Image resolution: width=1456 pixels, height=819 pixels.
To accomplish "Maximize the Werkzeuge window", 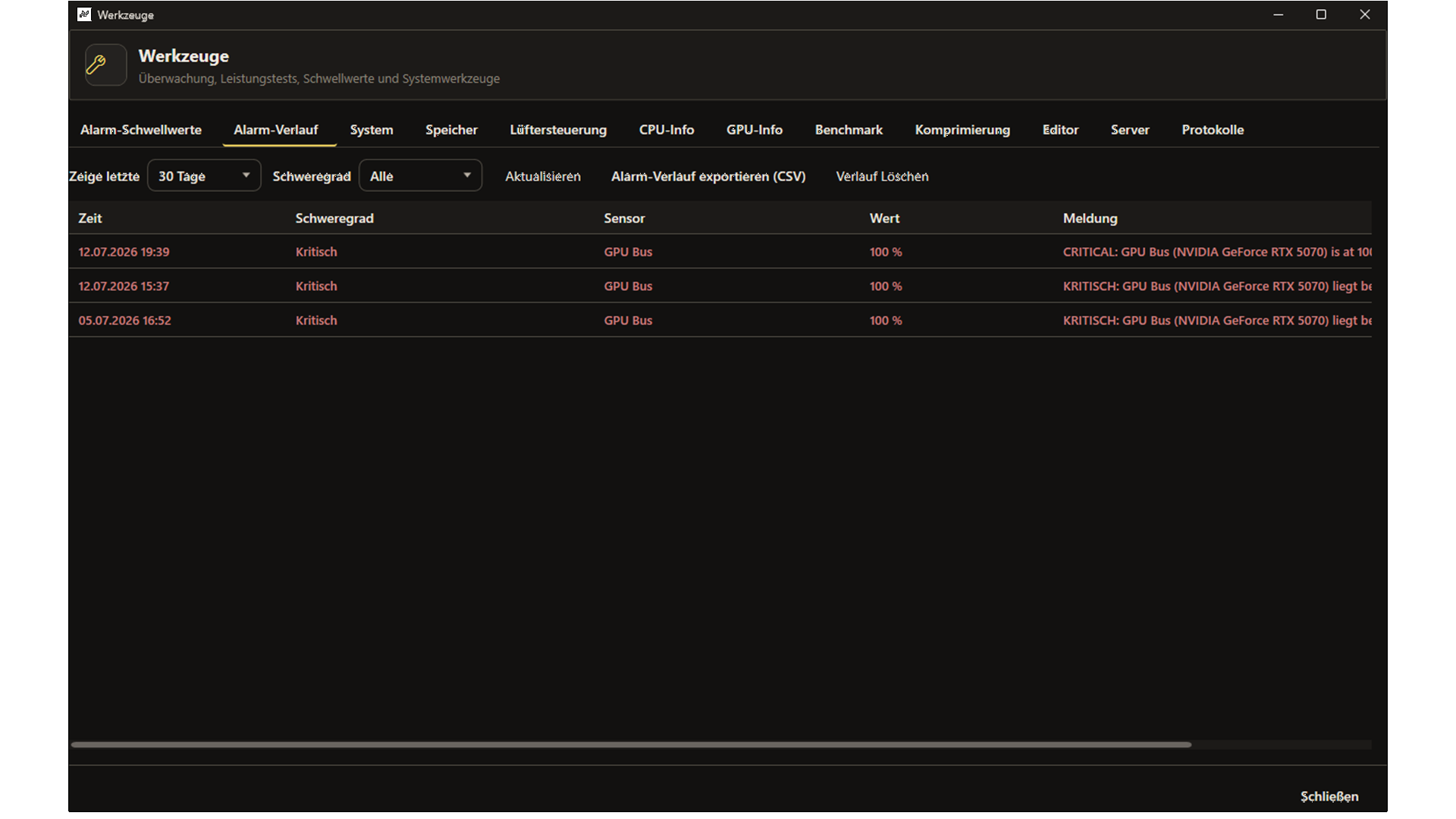I will point(1321,14).
